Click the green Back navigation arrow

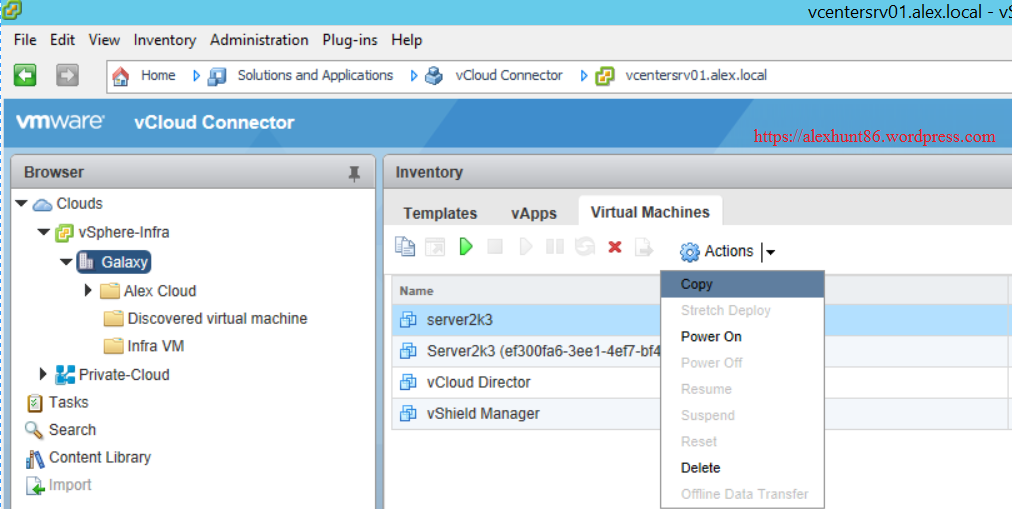(25, 75)
